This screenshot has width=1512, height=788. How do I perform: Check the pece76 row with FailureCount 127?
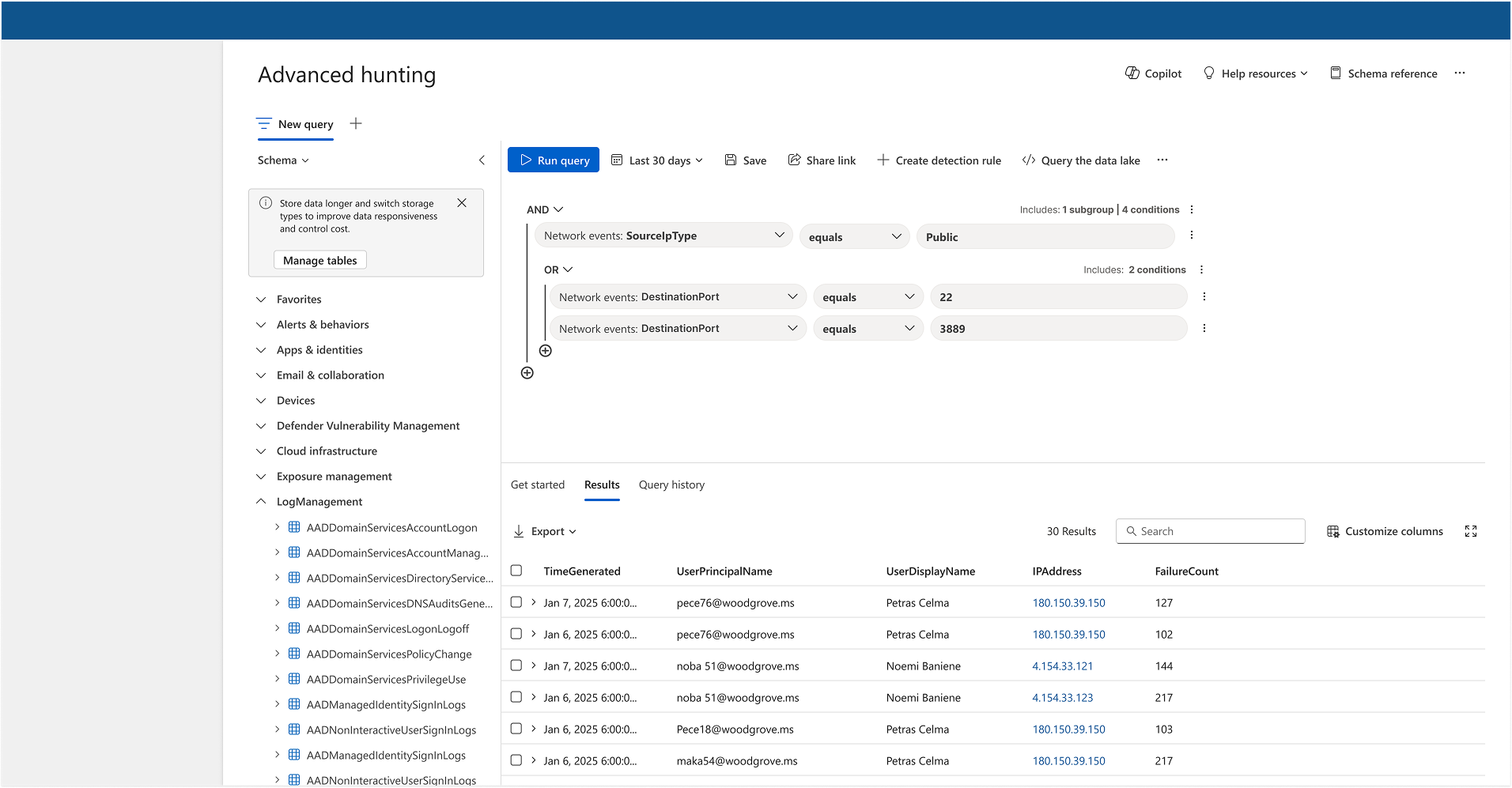pos(516,602)
